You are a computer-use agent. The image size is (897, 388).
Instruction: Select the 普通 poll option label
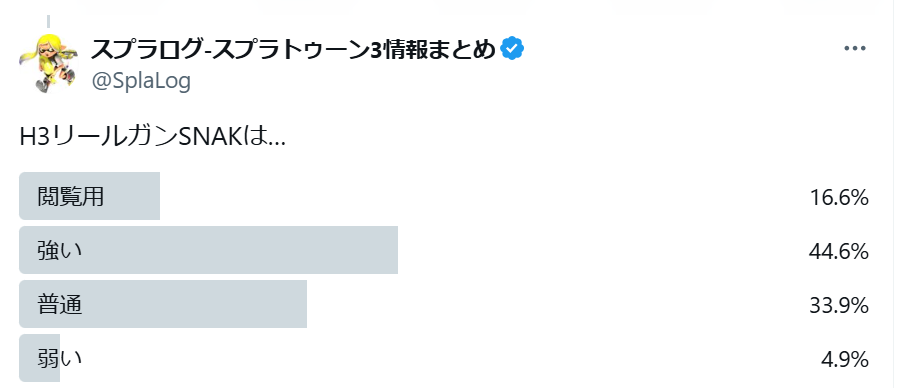tap(59, 305)
